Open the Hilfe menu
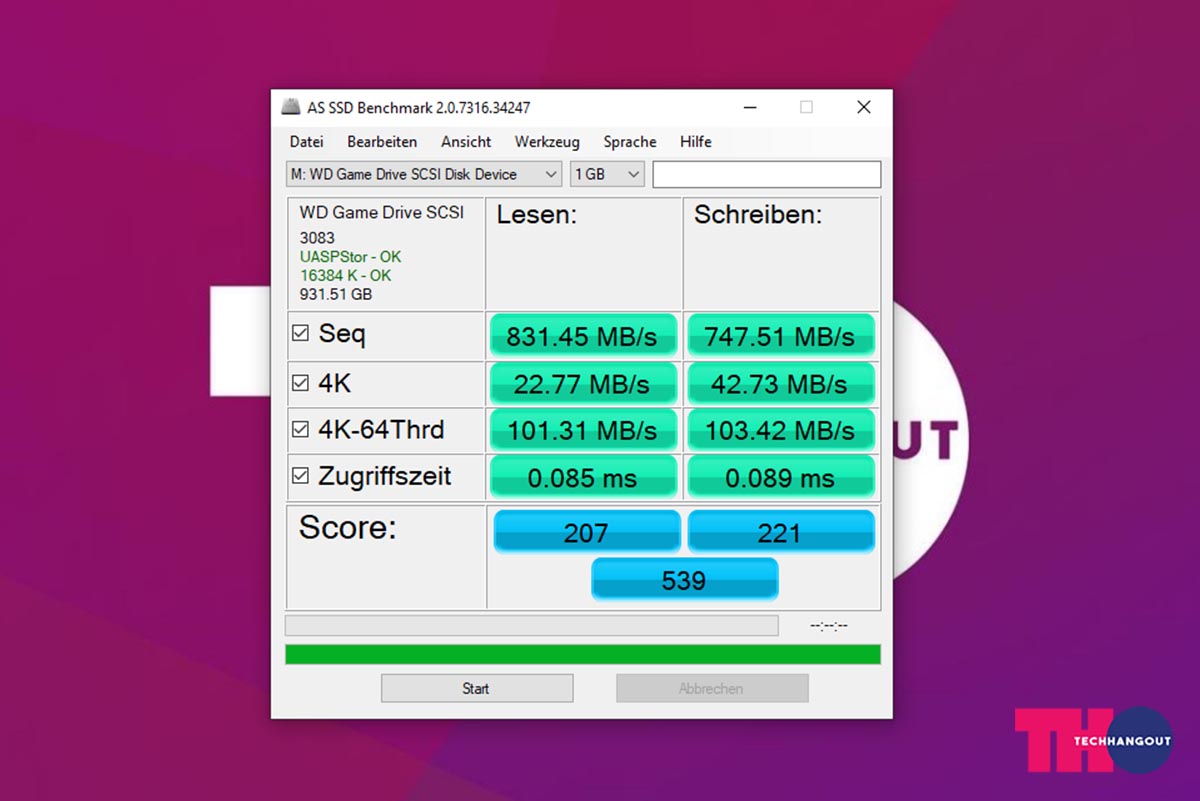This screenshot has width=1200, height=801. [696, 142]
